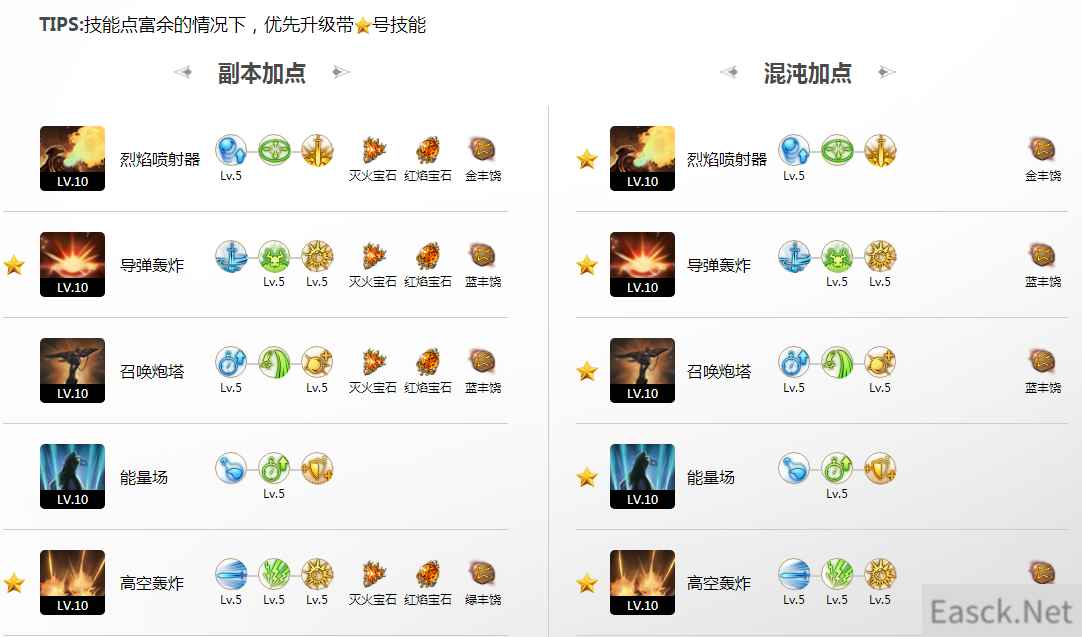Click the 高空轰炸 skill icon in 副本加点 column
Screen dimensions: 1082x637
[72, 582]
